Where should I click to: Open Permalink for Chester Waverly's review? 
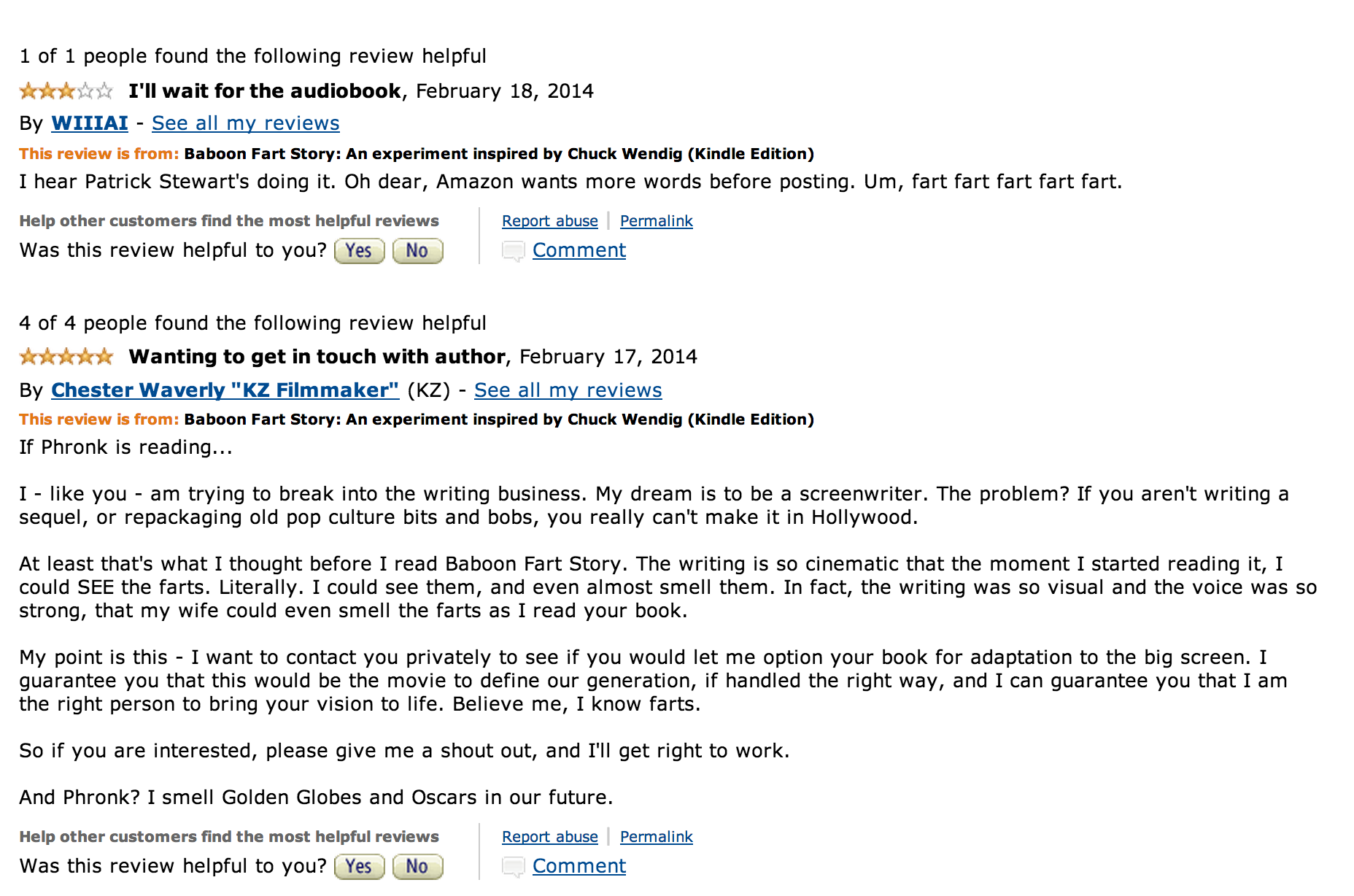(656, 837)
